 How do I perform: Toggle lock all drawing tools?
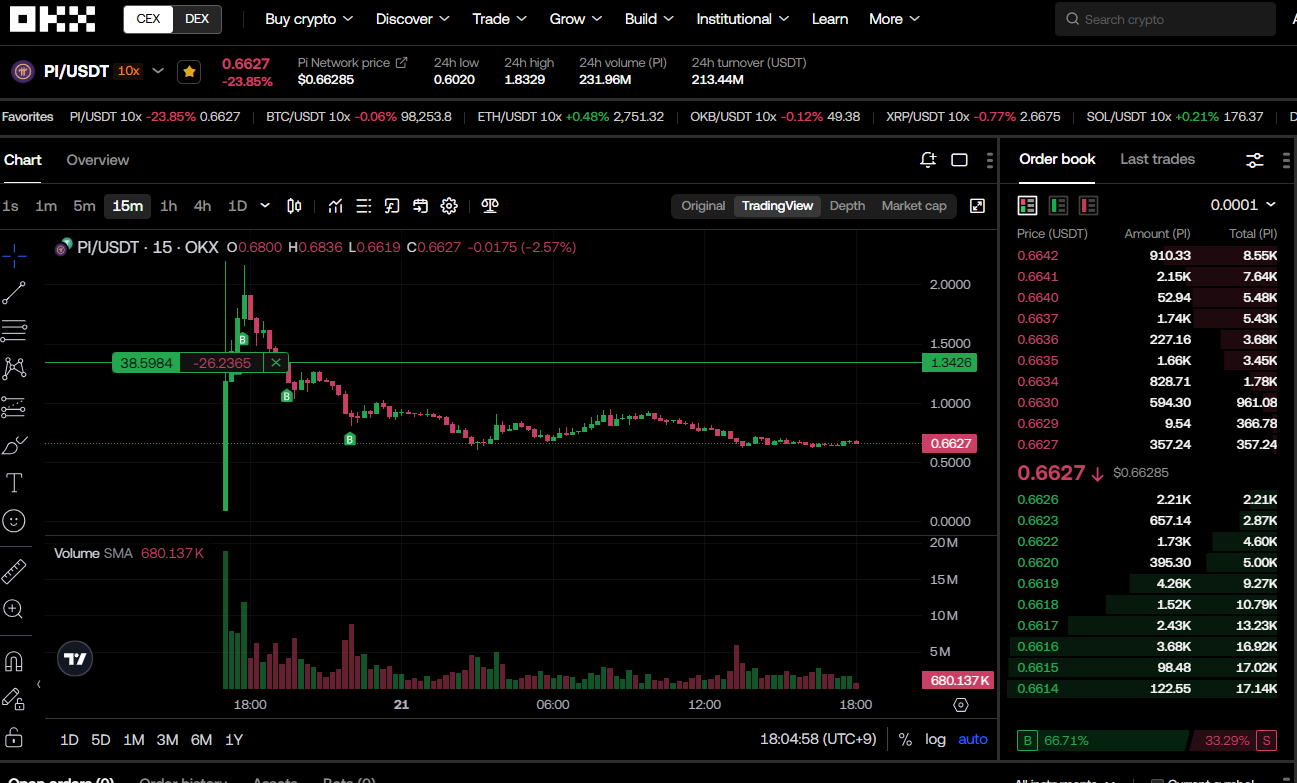(x=14, y=737)
